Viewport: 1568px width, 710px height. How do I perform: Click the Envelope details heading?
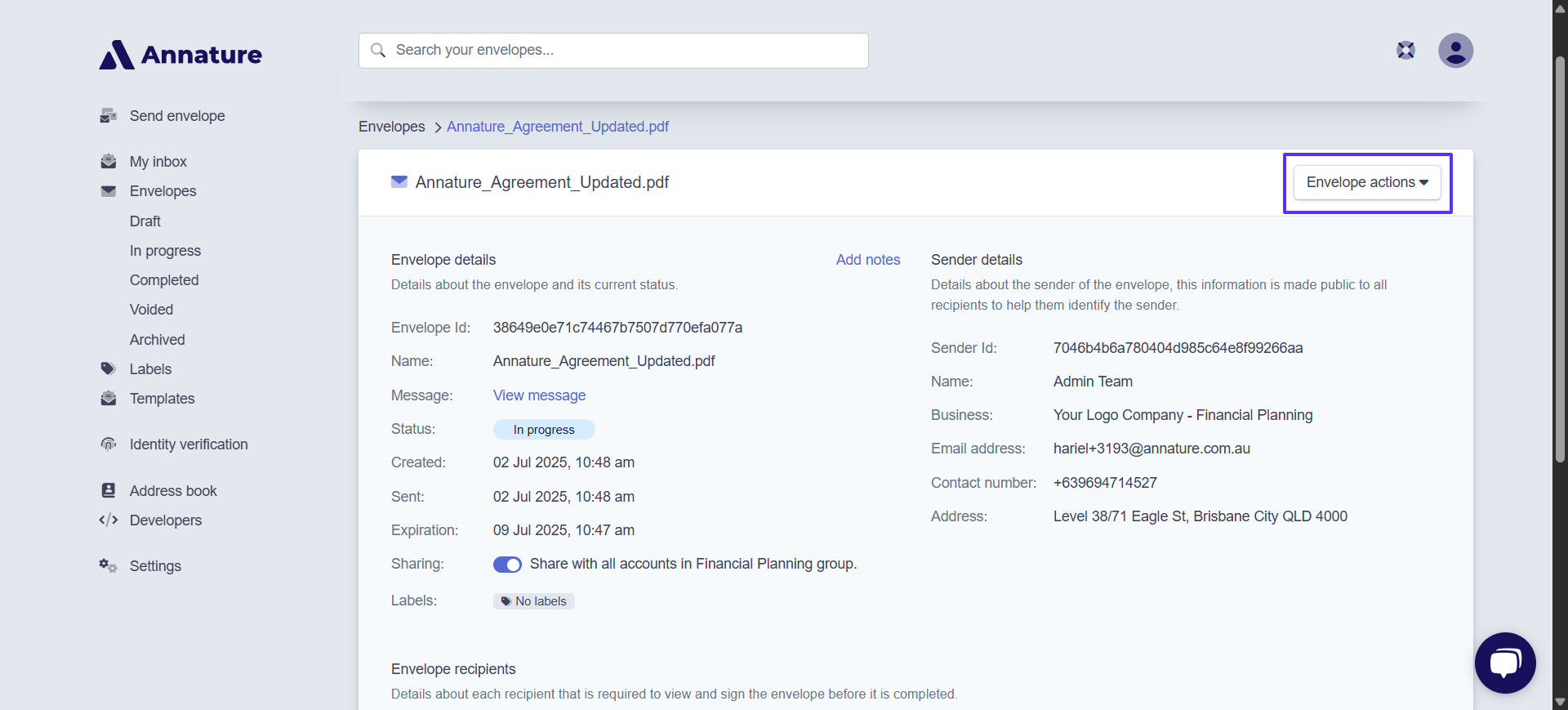(x=443, y=260)
